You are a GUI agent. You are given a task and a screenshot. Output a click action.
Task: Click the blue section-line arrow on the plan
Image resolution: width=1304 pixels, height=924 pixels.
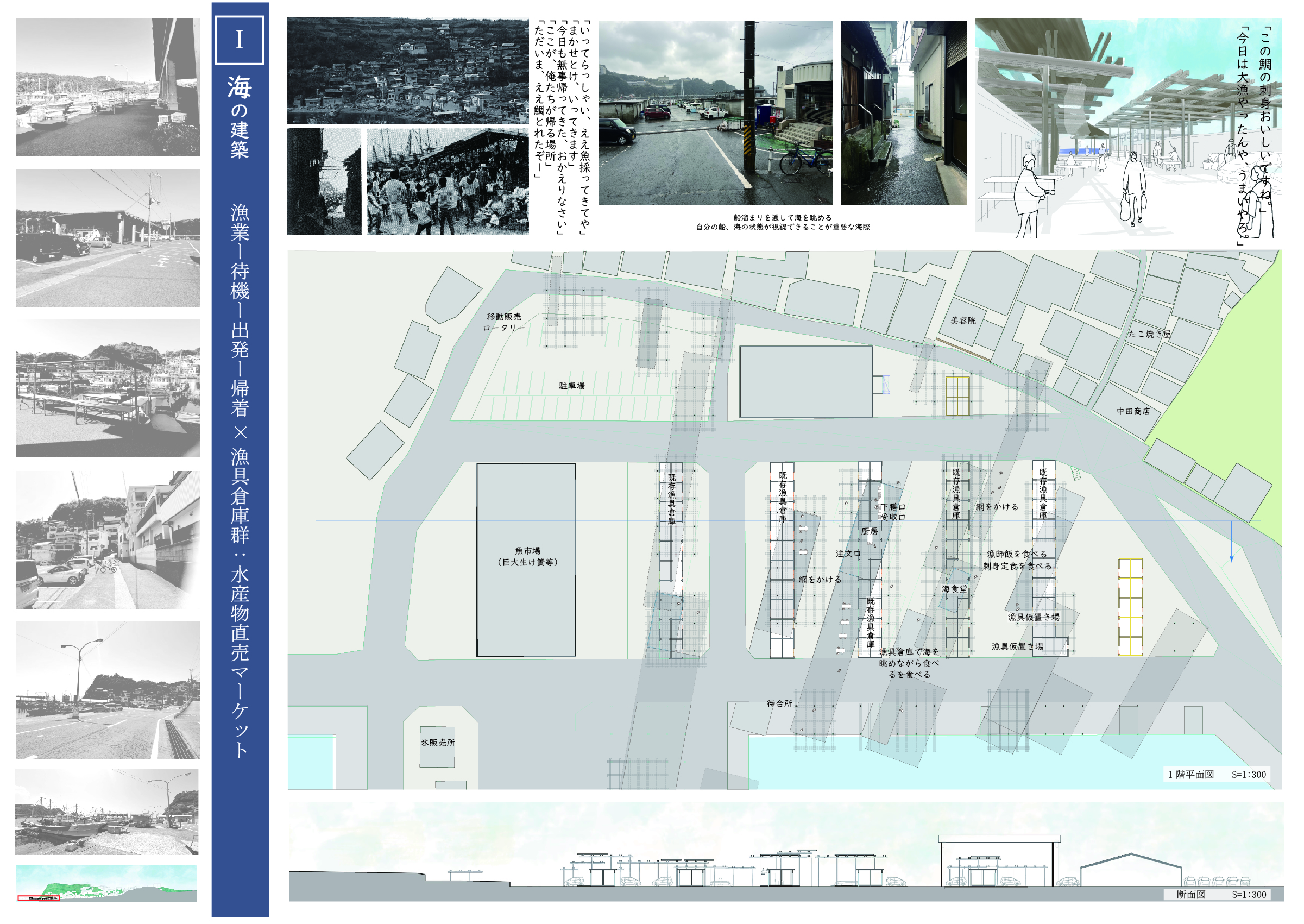pyautogui.click(x=1232, y=557)
